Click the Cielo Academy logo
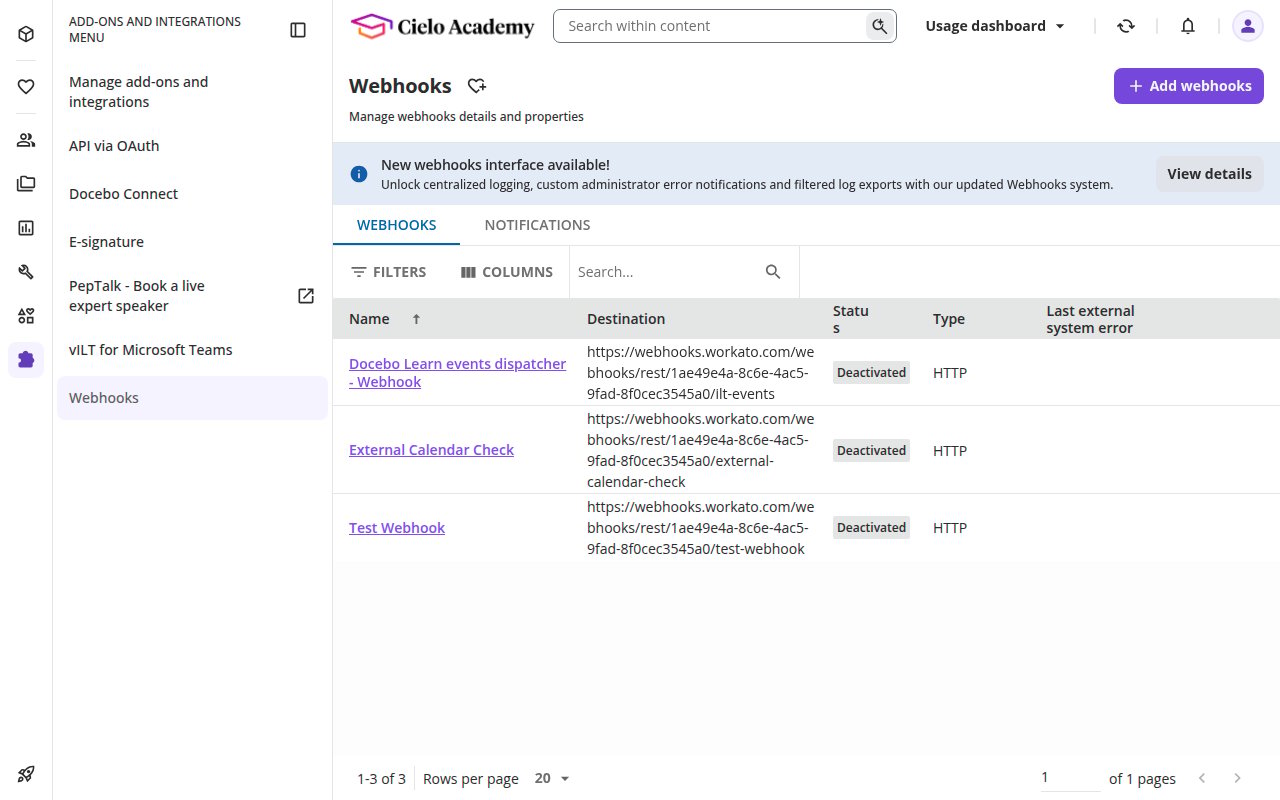This screenshot has height=800, width=1280. (442, 27)
